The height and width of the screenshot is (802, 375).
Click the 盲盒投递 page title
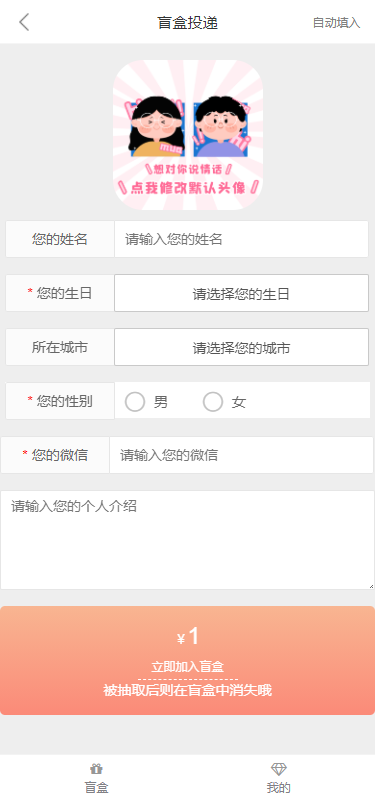pos(188,23)
